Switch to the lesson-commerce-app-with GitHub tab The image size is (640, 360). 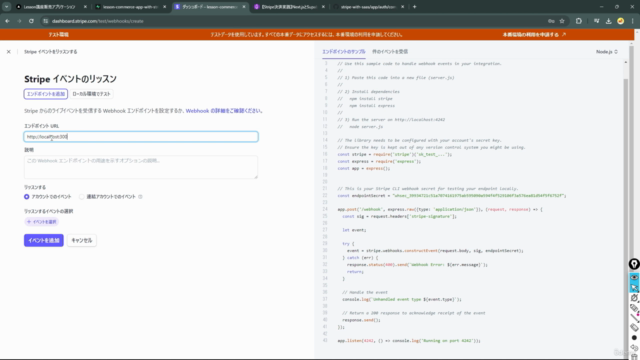[x=130, y=7]
